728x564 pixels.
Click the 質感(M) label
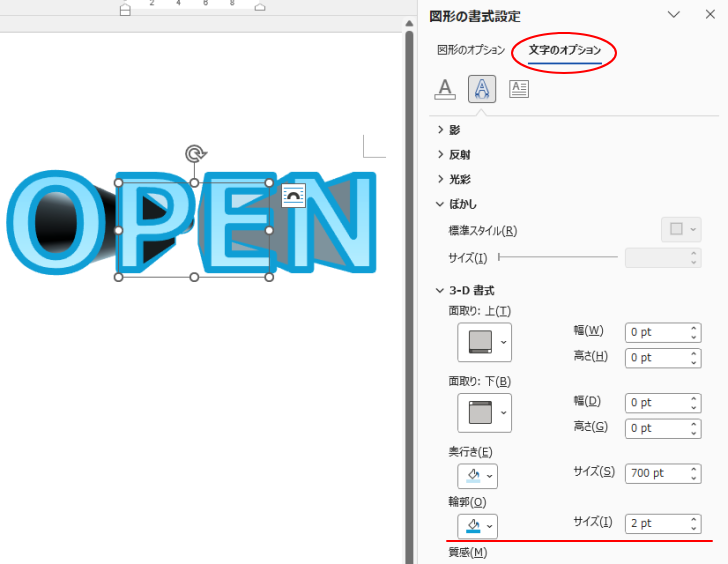coord(468,552)
